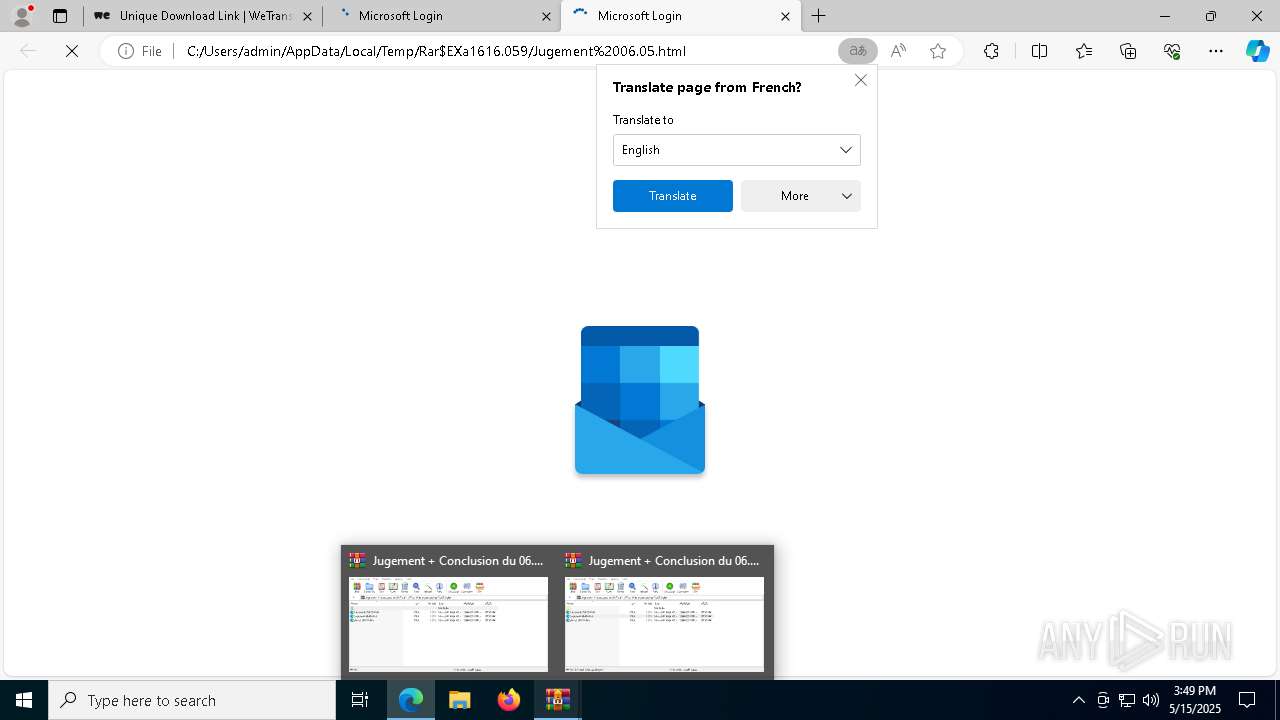Select second Jugement + Conclusion WinRAR thumbnail
Screen dimensions: 1280x720
click(x=664, y=613)
